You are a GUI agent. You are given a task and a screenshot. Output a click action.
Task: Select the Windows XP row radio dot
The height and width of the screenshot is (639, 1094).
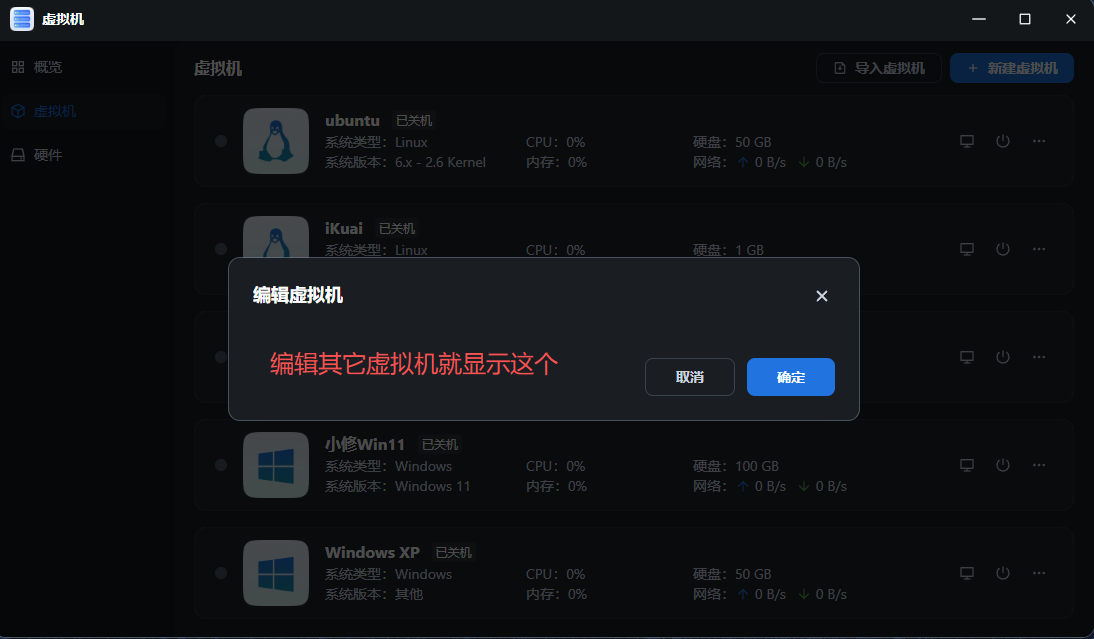click(221, 573)
